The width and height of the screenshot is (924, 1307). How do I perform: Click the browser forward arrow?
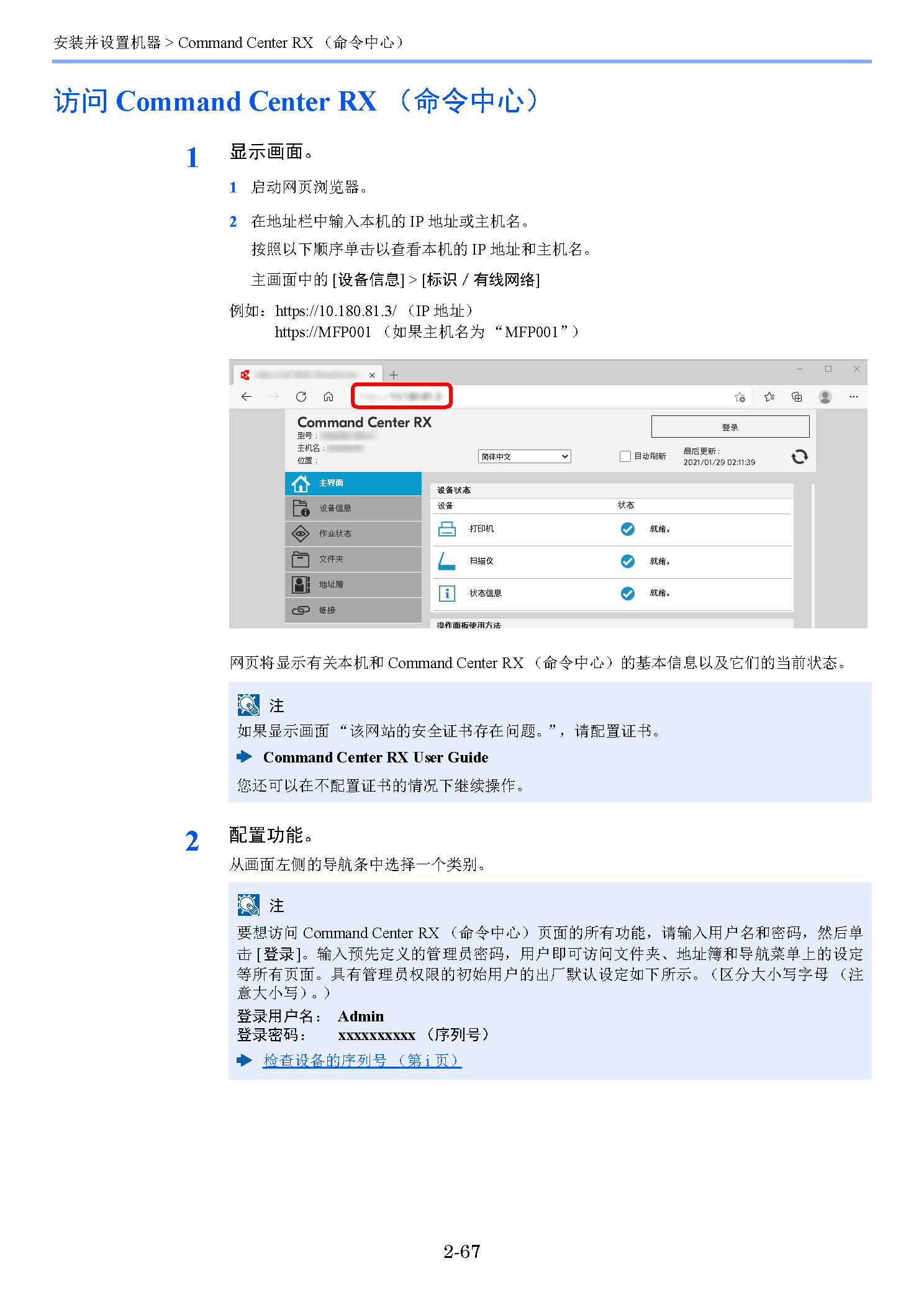coord(274,396)
